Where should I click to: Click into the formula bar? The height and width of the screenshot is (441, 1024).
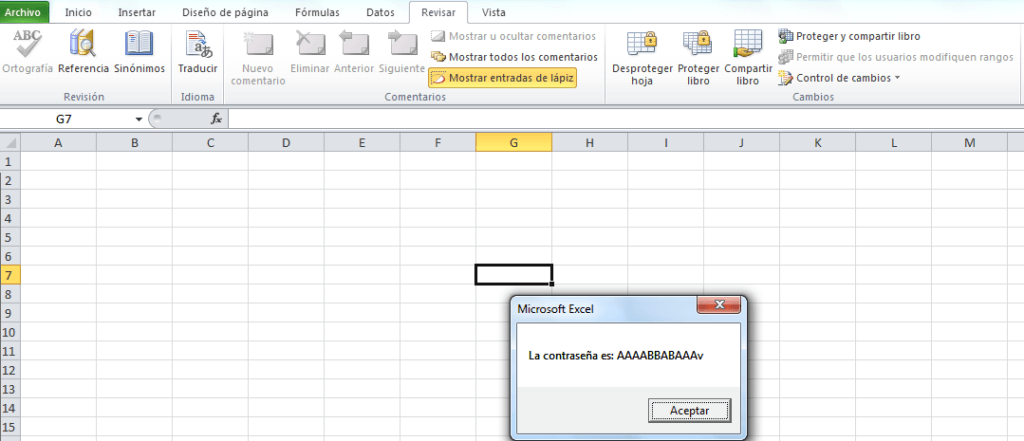coord(626,119)
